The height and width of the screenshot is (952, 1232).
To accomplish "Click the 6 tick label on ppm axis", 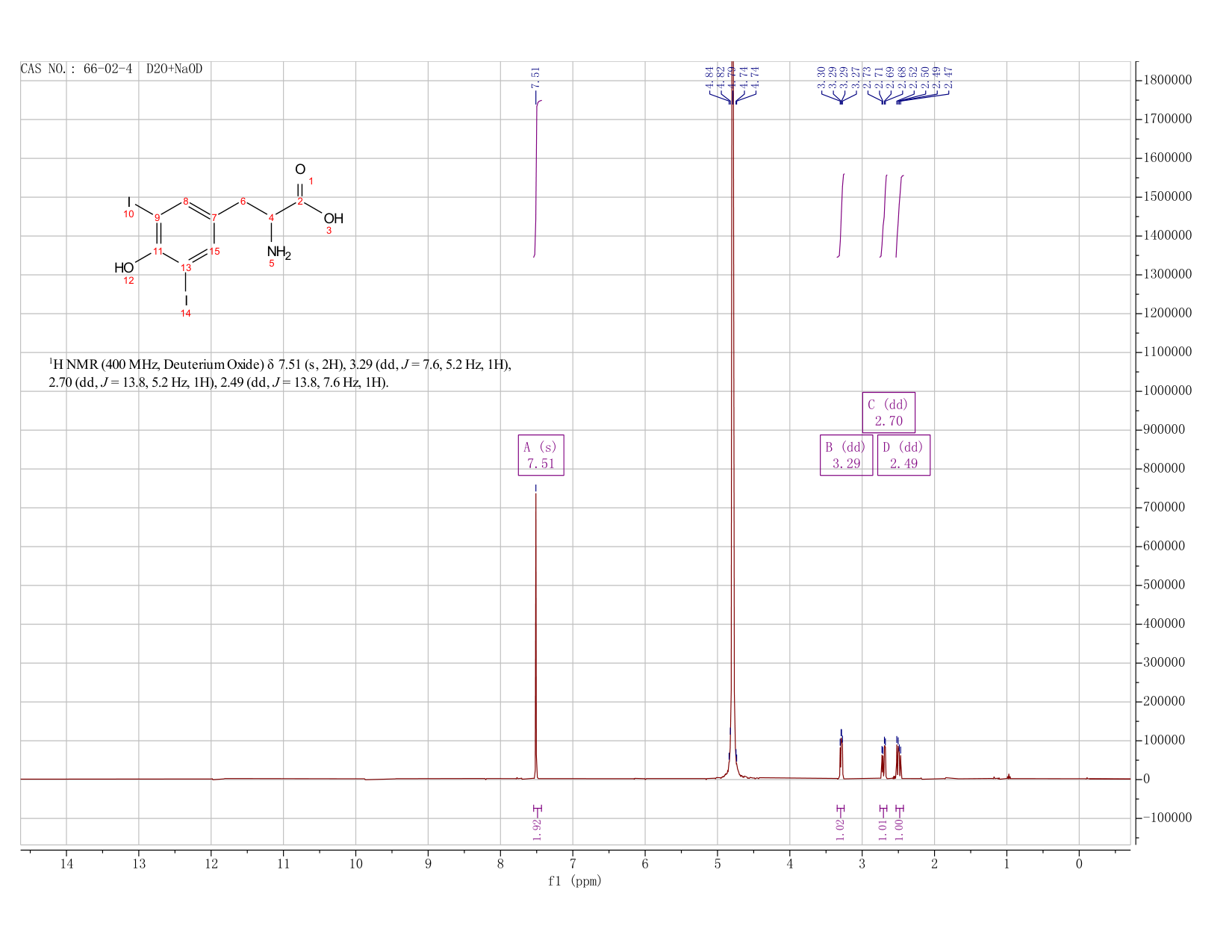I will tap(645, 865).
